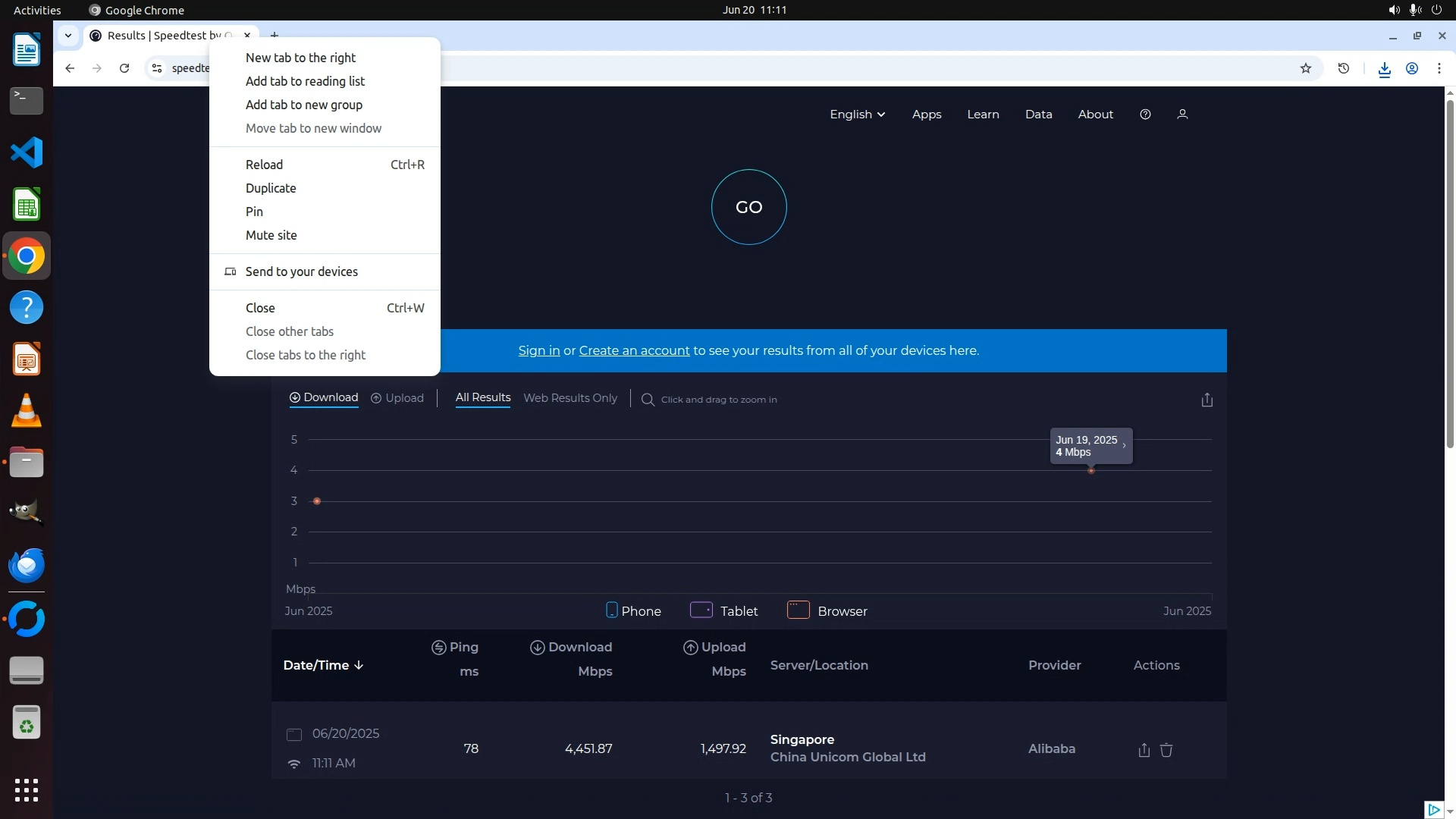The height and width of the screenshot is (819, 1456).
Task: Click the Jun 19 data point on the chart
Action: coord(1090,471)
